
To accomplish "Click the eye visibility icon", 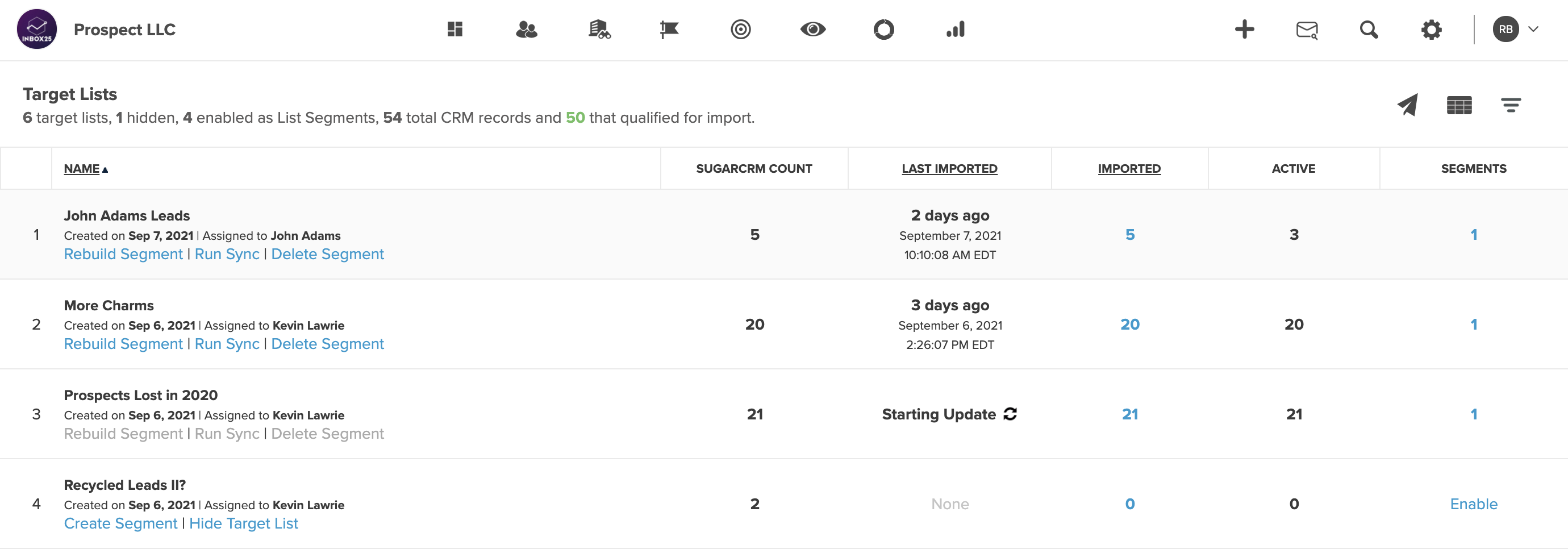I will (812, 29).
